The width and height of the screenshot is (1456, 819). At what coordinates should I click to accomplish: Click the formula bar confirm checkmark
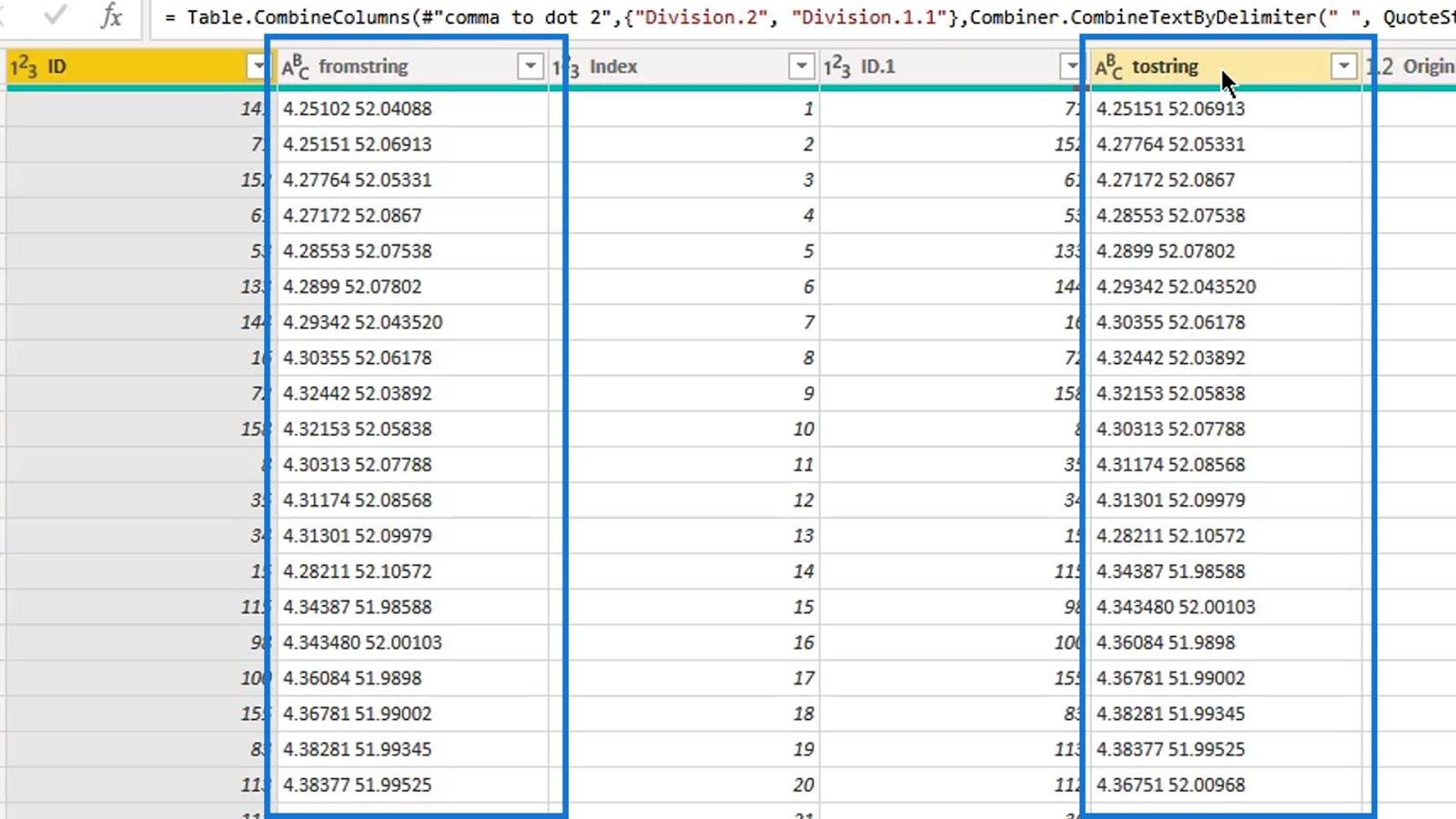pos(56,15)
